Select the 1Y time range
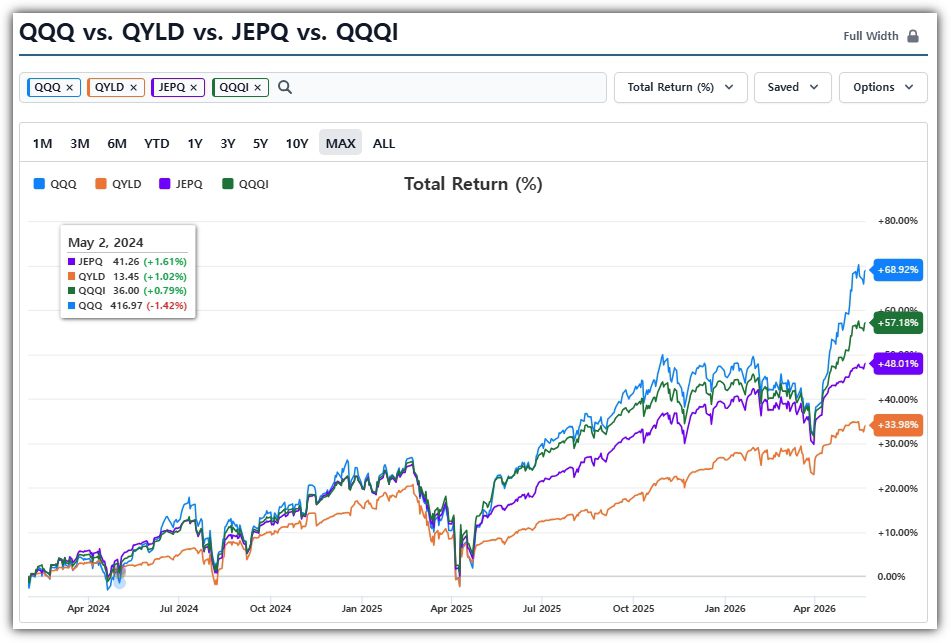The width and height of the screenshot is (951, 643). coord(195,143)
